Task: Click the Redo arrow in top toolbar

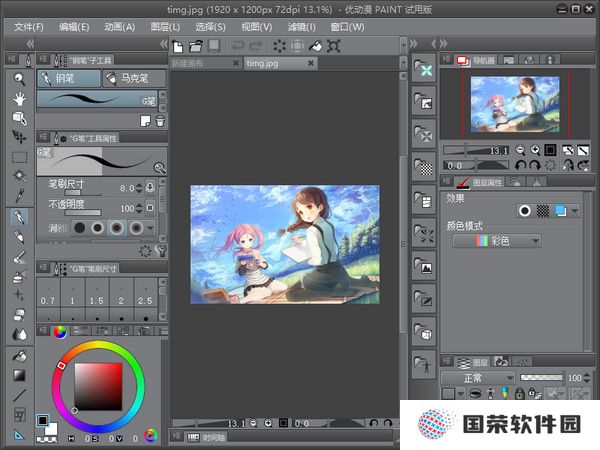Action: coord(256,46)
